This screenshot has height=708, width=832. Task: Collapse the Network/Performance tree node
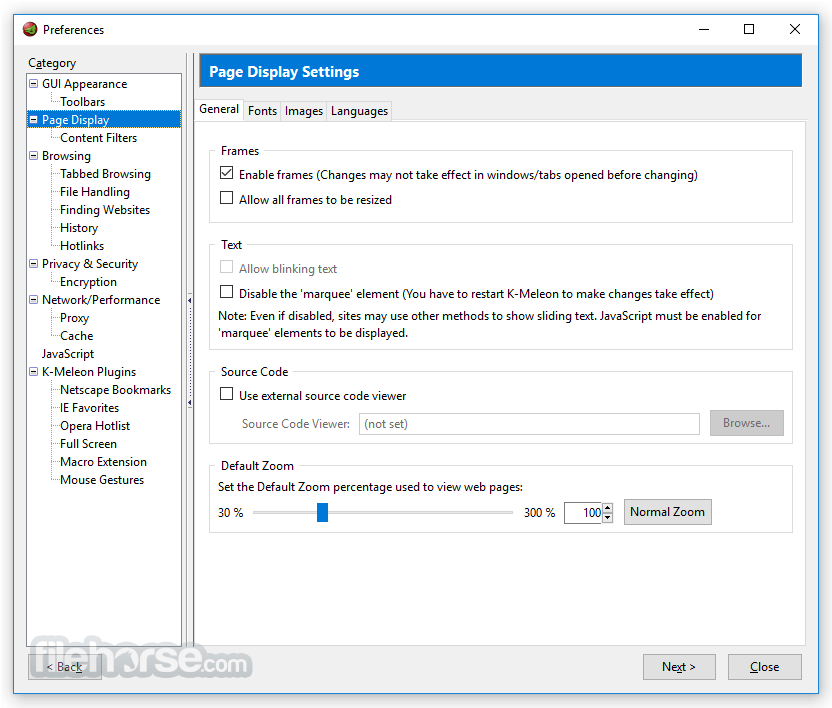(x=33, y=300)
